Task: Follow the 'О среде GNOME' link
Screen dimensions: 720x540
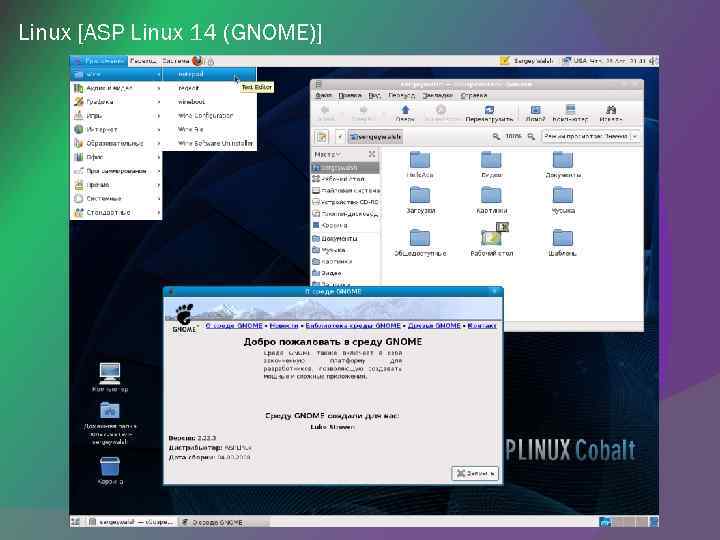Action: (x=234, y=326)
